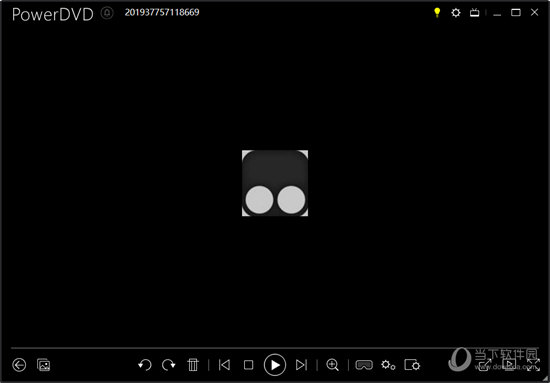Click the PowerDVD logo text

pos(53,14)
